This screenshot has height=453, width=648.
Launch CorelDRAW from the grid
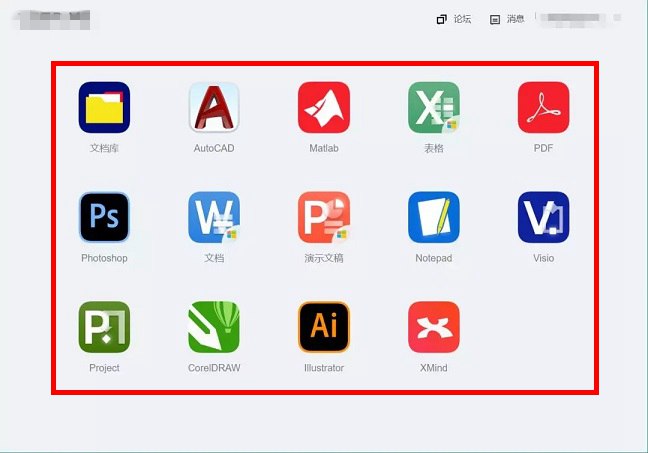(x=214, y=327)
